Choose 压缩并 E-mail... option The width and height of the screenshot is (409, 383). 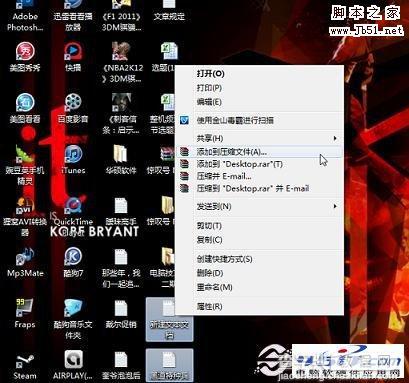(x=259, y=176)
